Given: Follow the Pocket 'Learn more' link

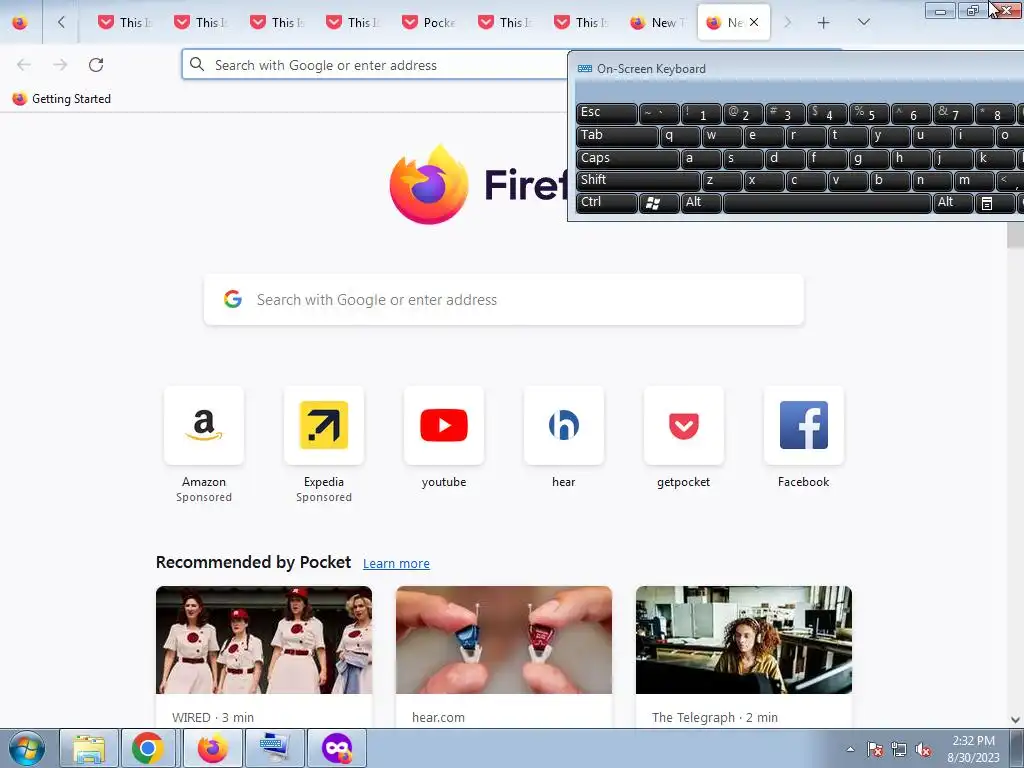Looking at the screenshot, I should coord(396,563).
